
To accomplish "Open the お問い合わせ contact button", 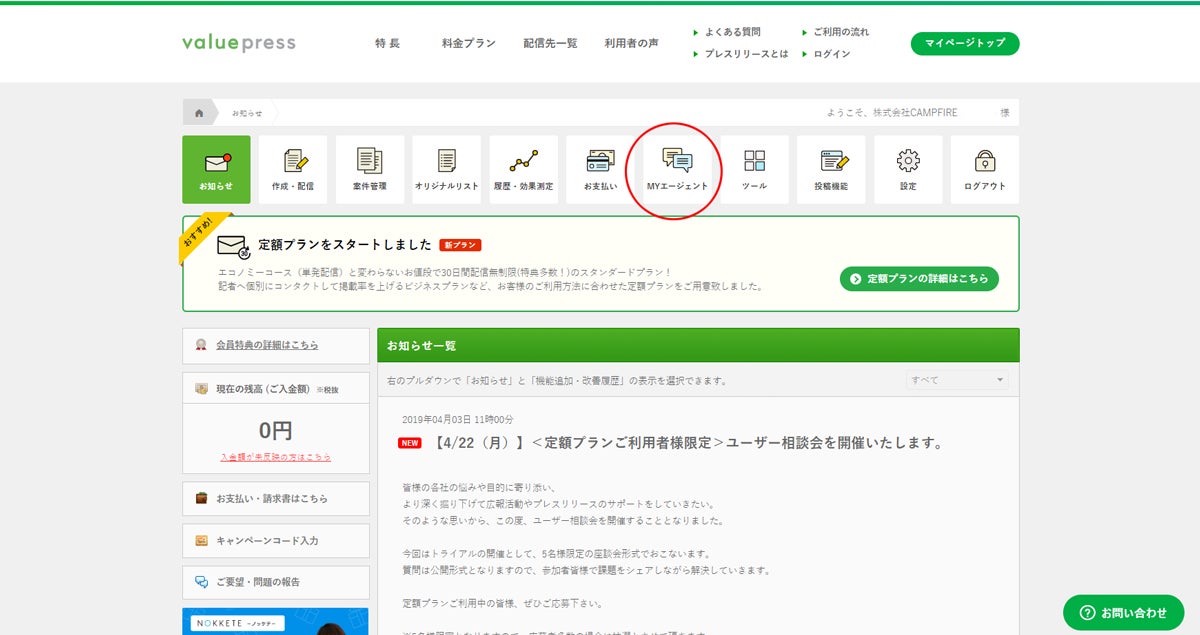I will point(1125,611).
